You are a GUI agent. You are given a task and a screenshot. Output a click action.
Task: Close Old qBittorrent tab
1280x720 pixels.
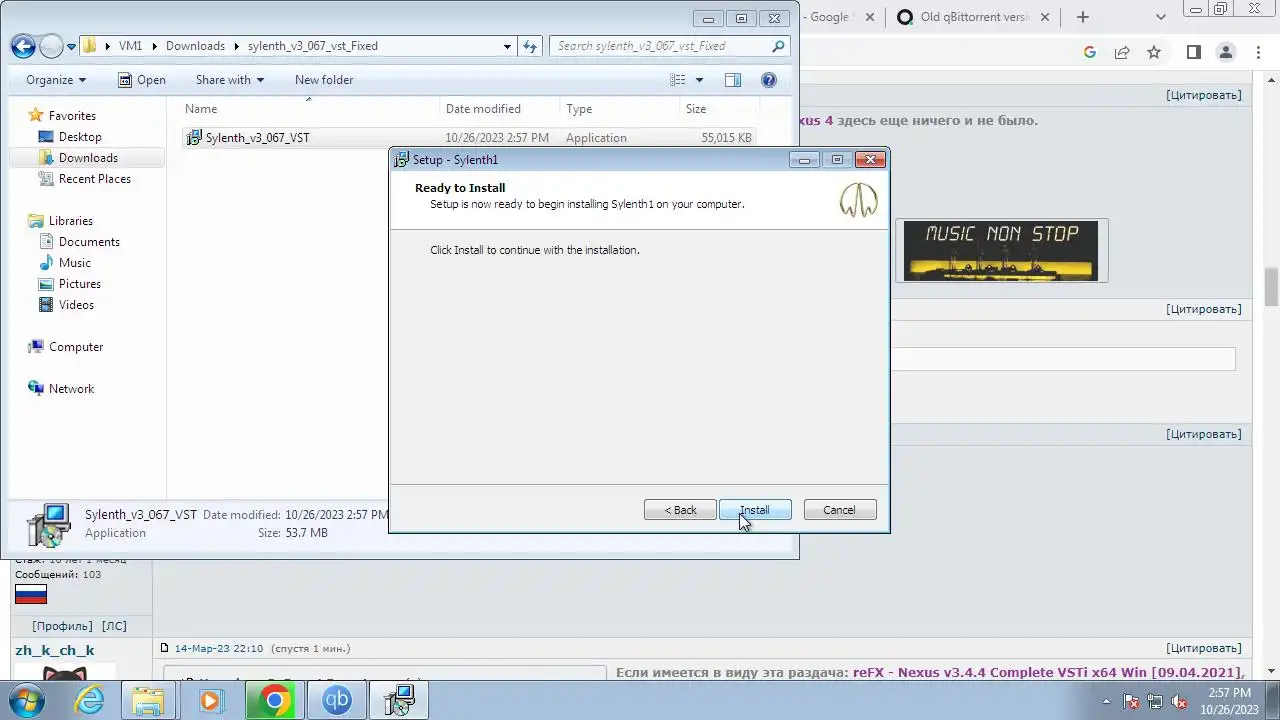coord(1046,17)
